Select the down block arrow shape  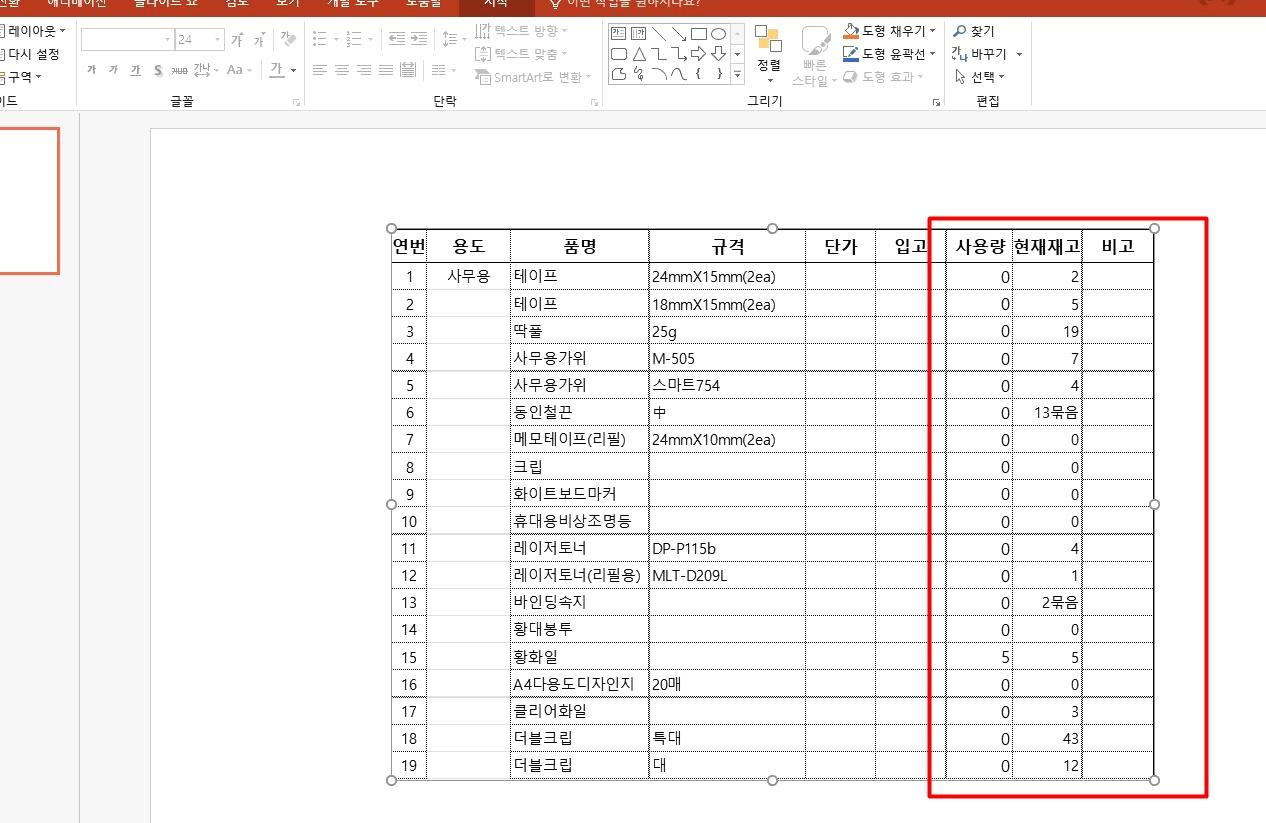[x=718, y=54]
